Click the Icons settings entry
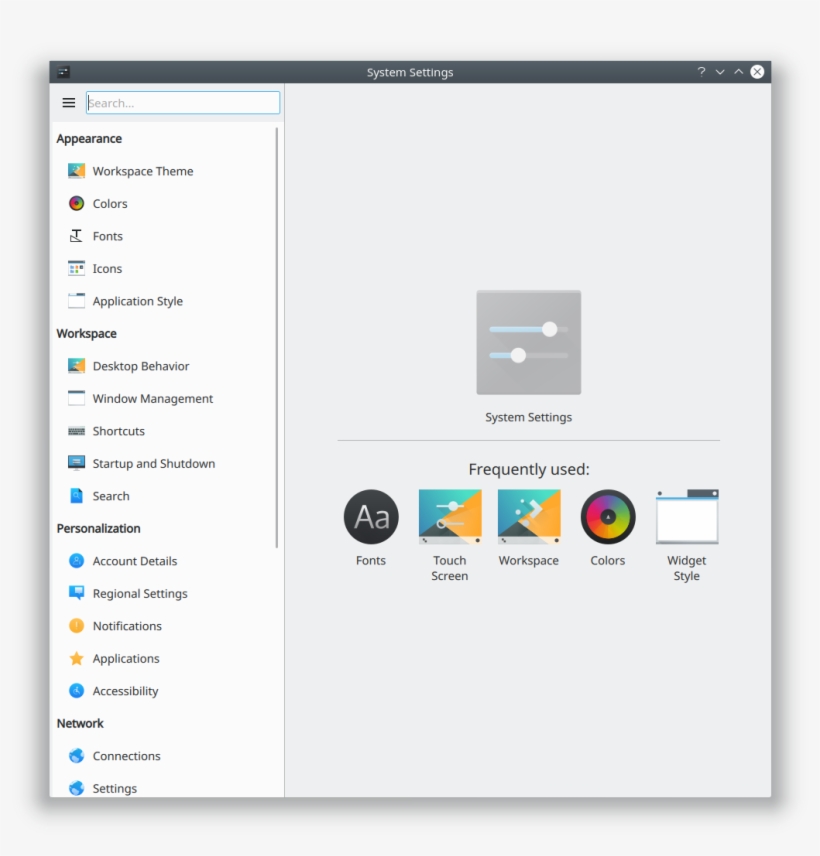820x856 pixels. [106, 268]
